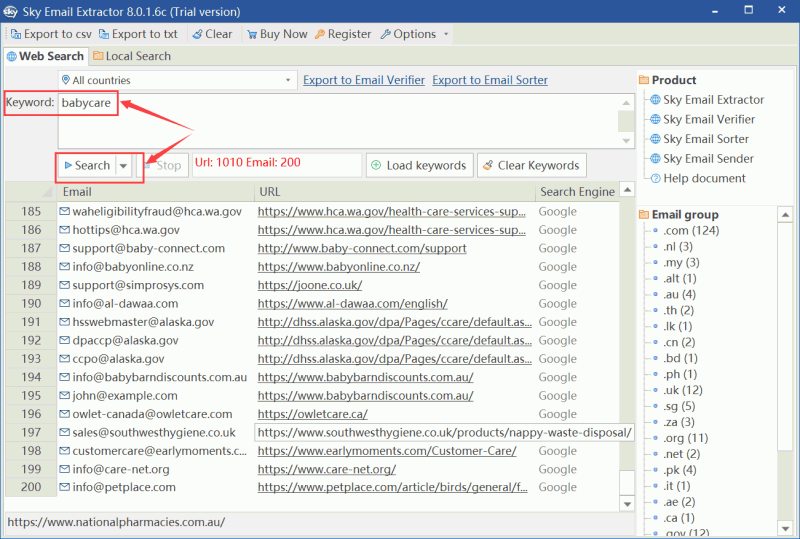Click results list scroll up arrow

(x=627, y=190)
